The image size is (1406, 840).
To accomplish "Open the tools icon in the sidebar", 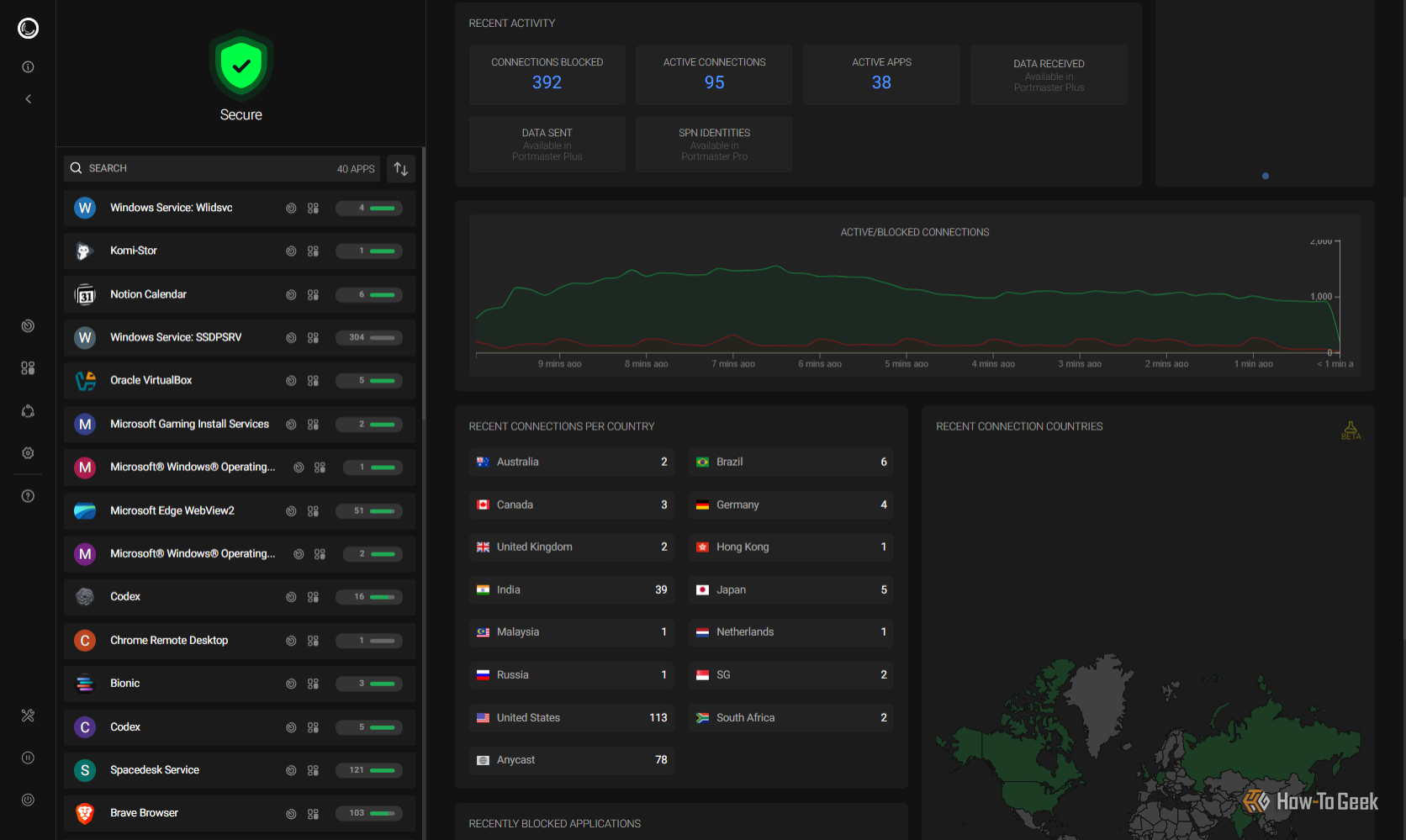I will pyautogui.click(x=28, y=716).
